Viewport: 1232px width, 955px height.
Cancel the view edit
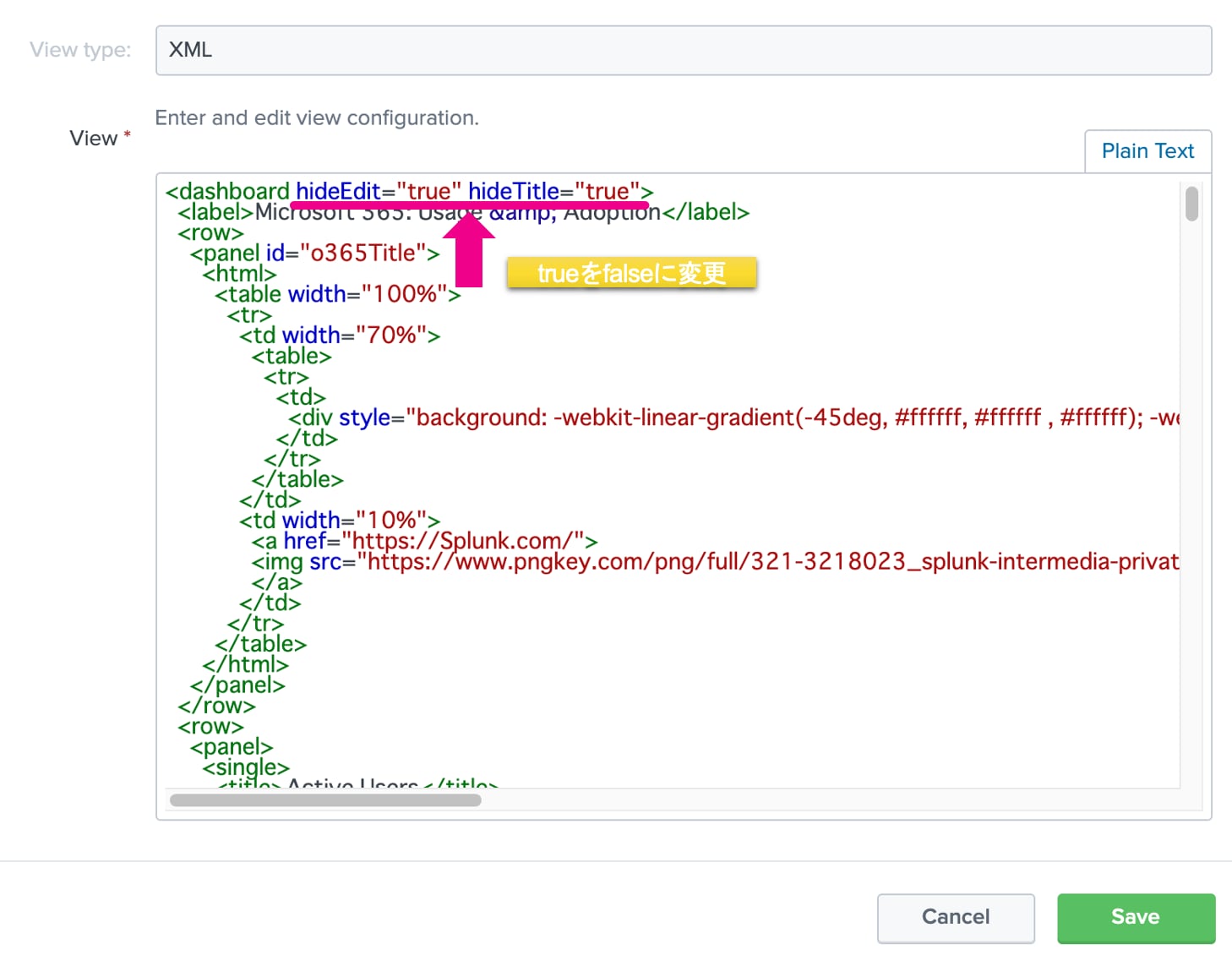pyautogui.click(x=956, y=917)
